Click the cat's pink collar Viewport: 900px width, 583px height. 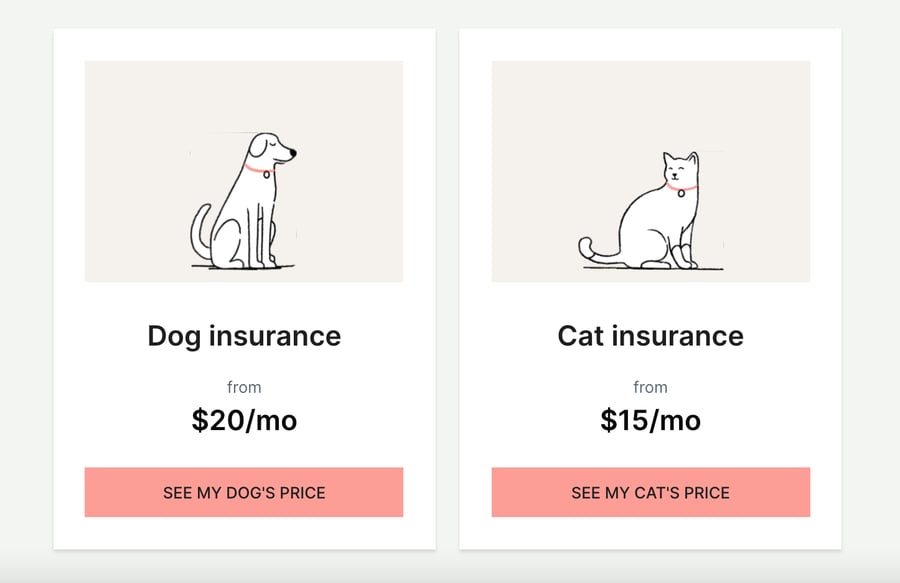[x=681, y=186]
